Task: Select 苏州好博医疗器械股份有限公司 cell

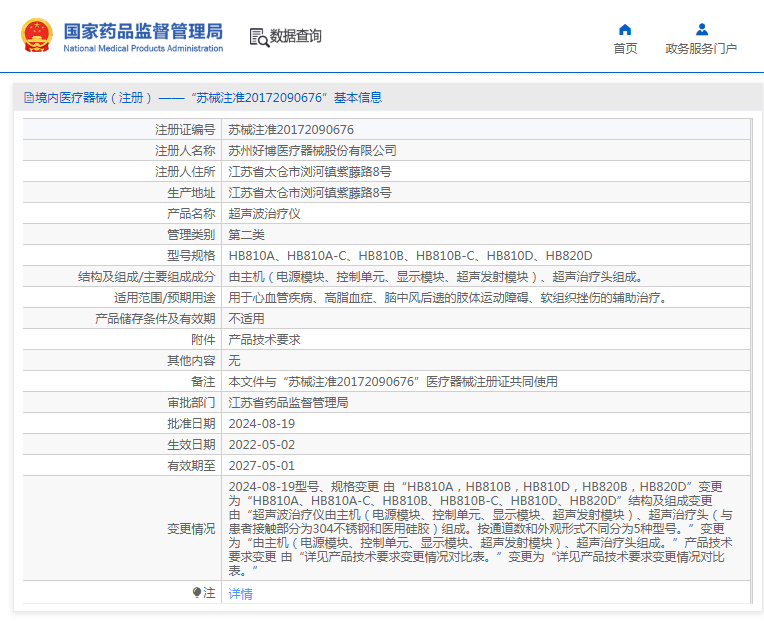Action: [x=312, y=151]
